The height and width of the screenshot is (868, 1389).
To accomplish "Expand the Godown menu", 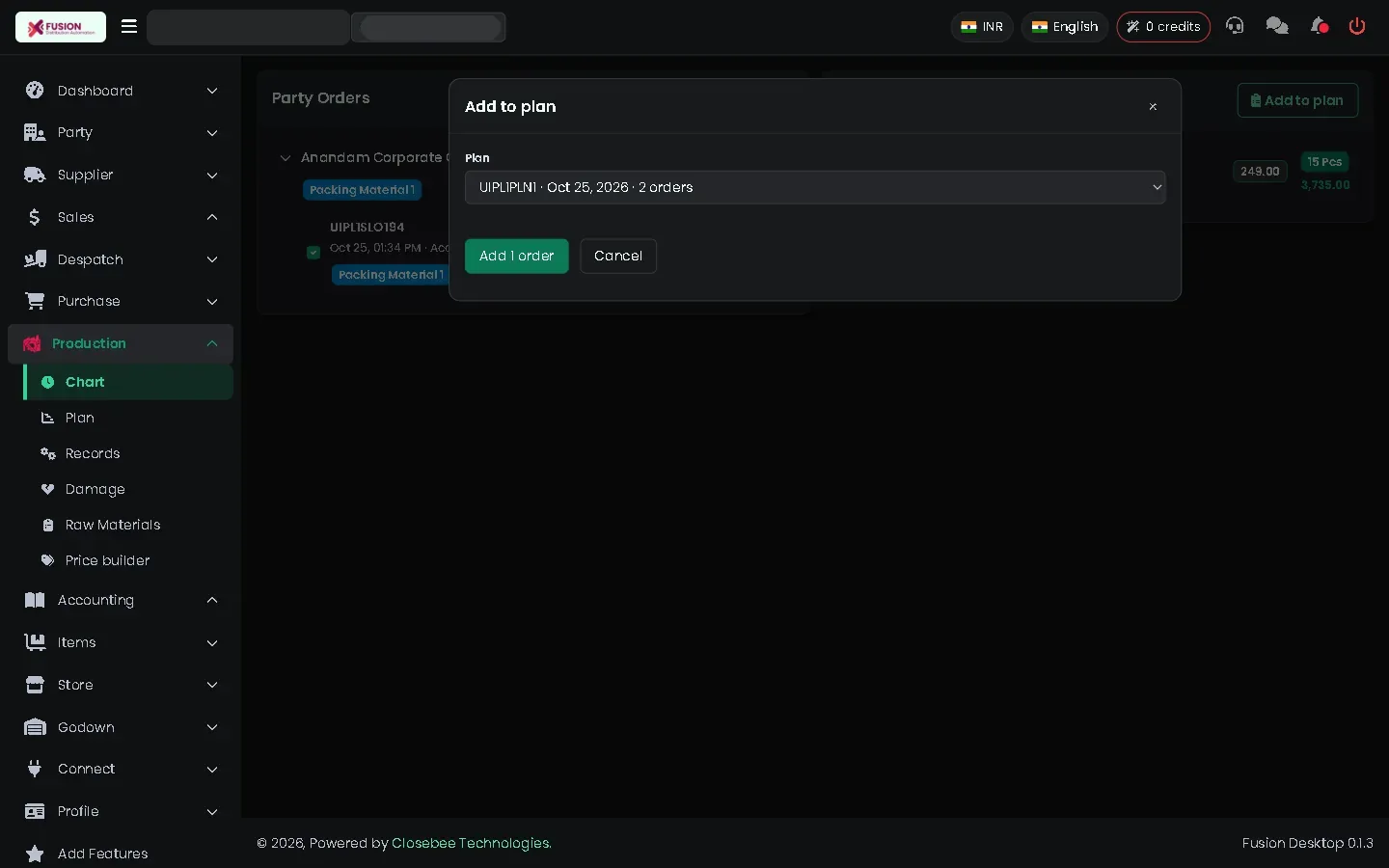I will [121, 727].
